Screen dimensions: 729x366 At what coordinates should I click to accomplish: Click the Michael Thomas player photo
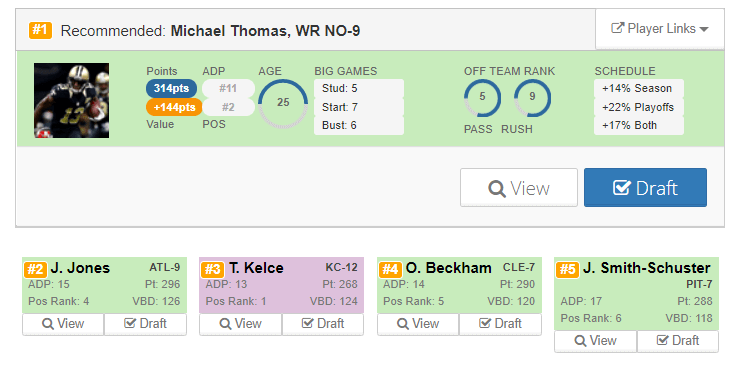pos(72,100)
